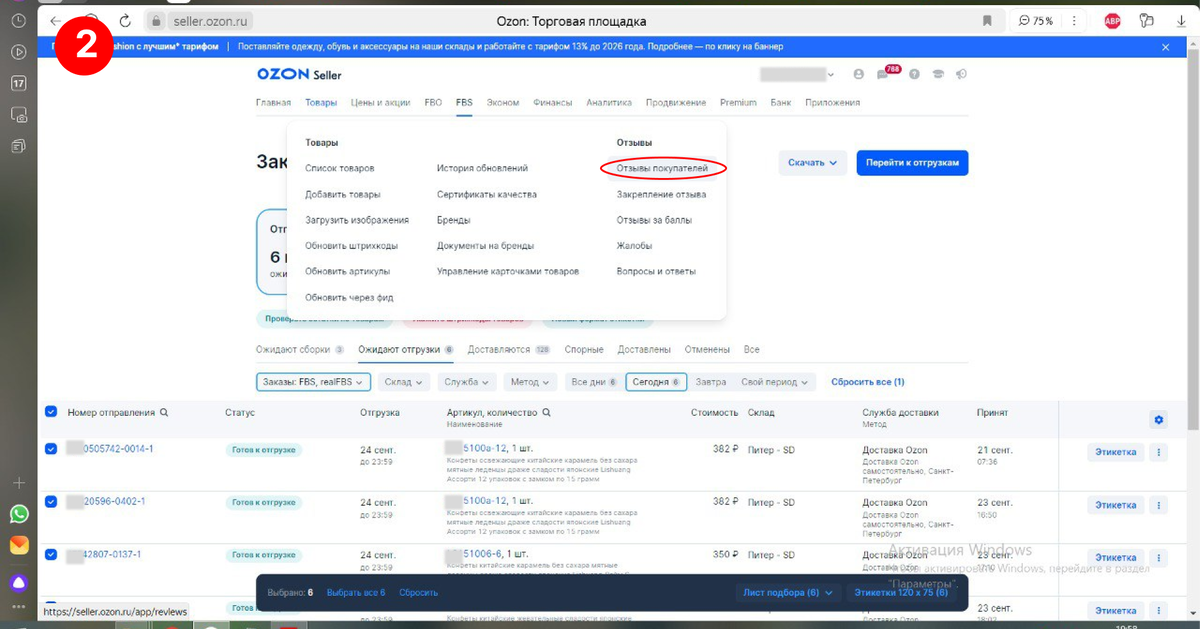Click the Перейти к отгрузкам button

point(912,163)
